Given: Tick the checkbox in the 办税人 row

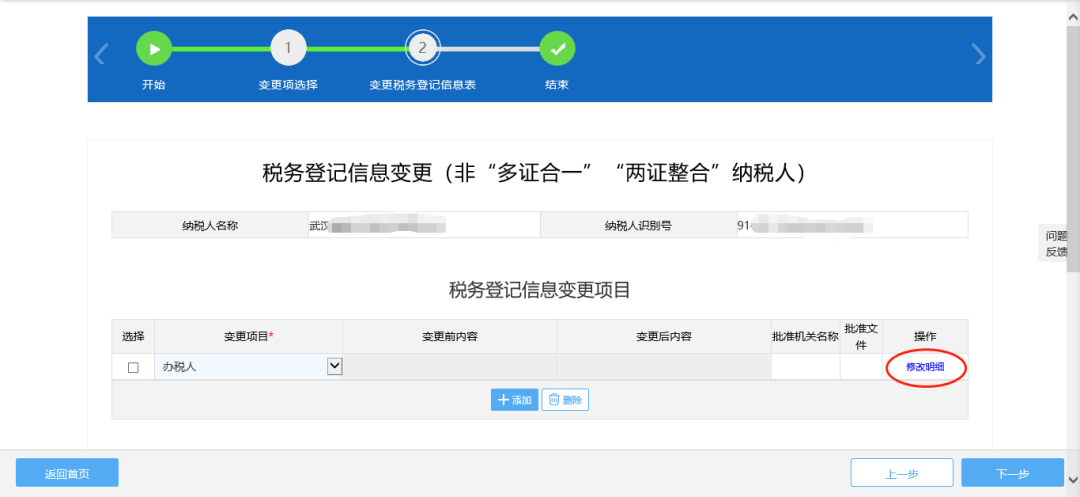Looking at the screenshot, I should (x=133, y=368).
